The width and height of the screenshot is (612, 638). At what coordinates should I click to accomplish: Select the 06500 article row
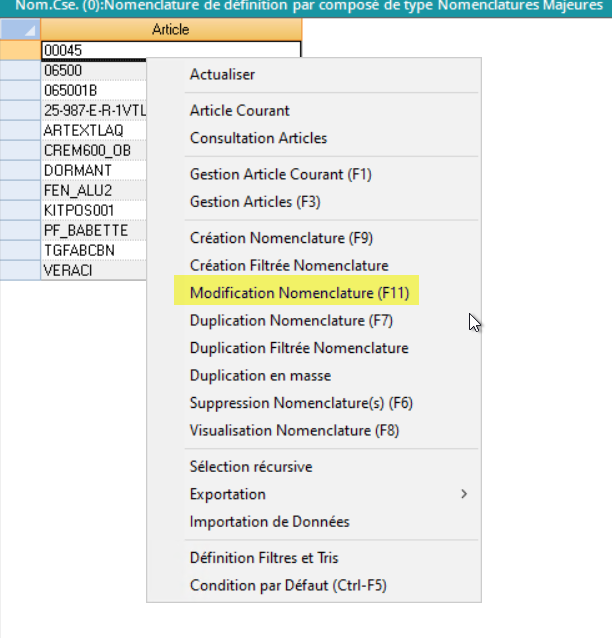point(92,71)
